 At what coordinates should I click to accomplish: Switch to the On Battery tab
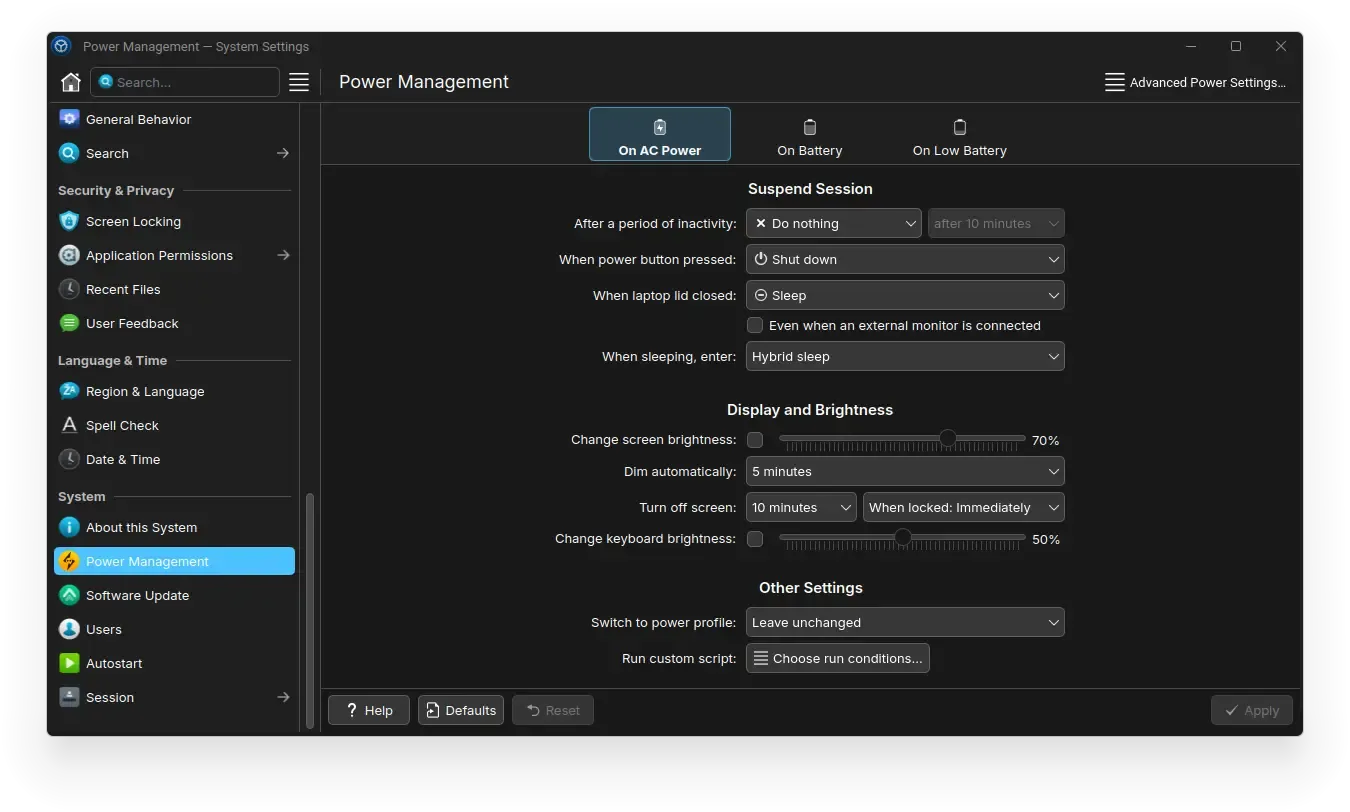[810, 134]
